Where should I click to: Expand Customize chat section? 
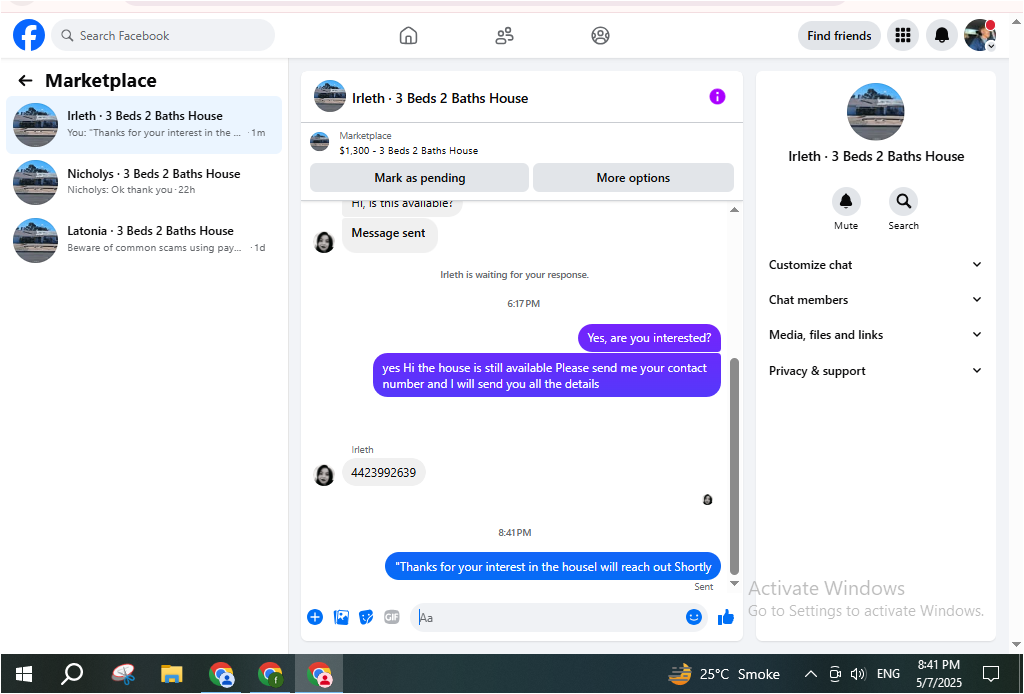click(875, 264)
